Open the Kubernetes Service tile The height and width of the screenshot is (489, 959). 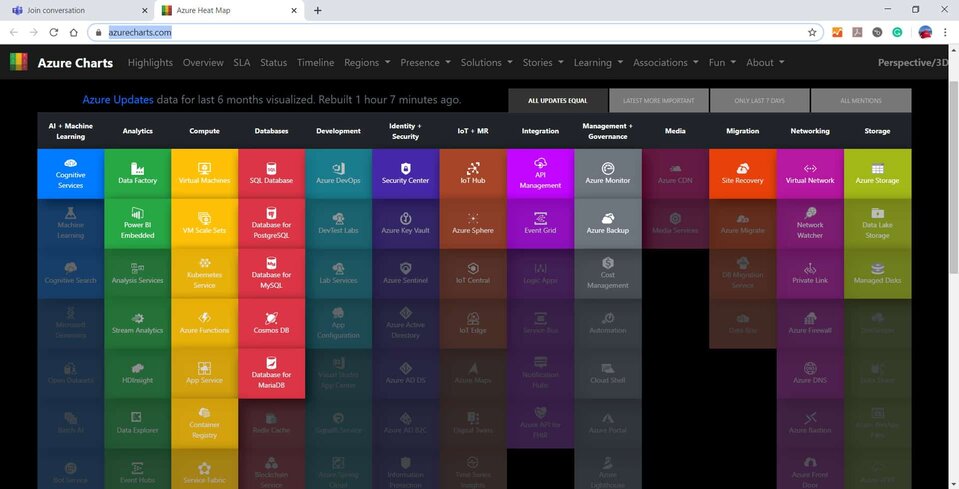point(204,274)
